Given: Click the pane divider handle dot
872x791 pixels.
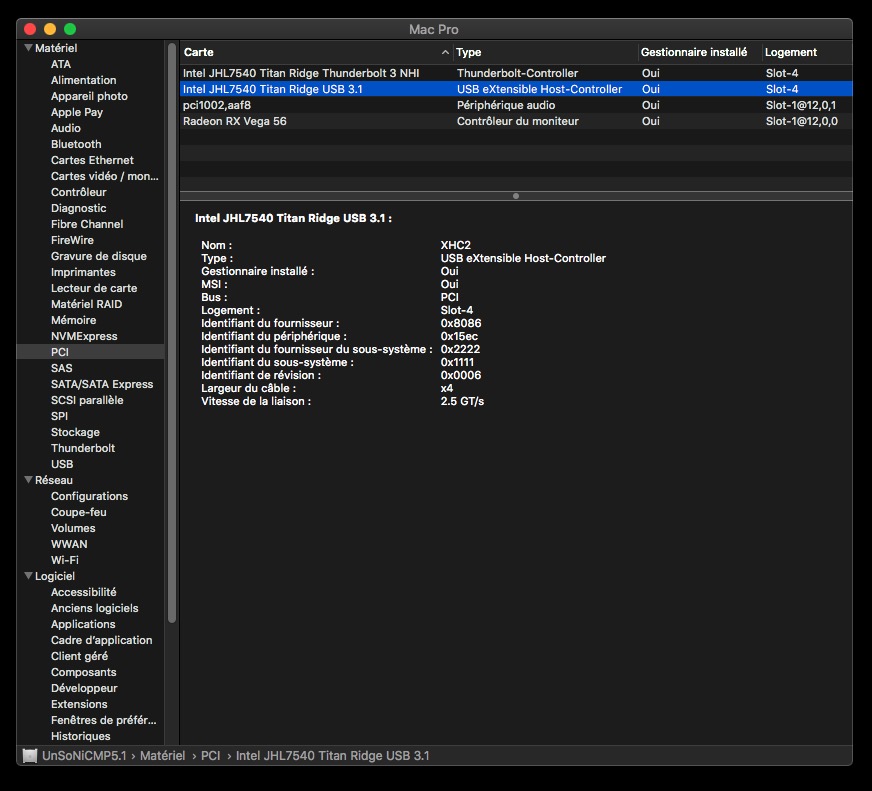Looking at the screenshot, I should click(x=516, y=196).
